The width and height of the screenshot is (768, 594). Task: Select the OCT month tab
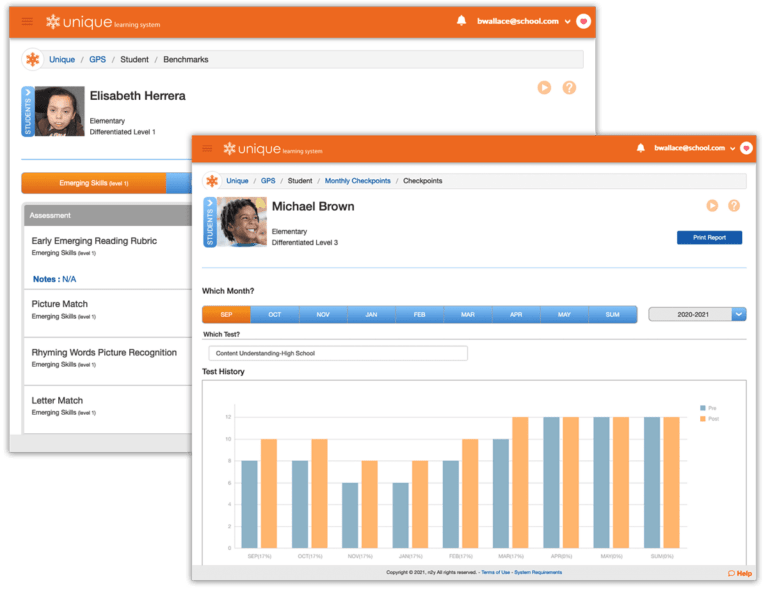pos(274,314)
